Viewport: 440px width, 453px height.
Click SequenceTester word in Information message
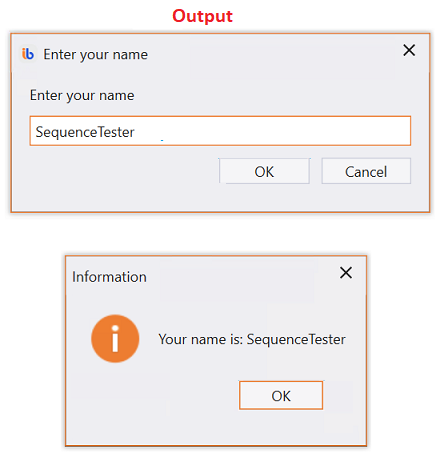click(x=296, y=339)
